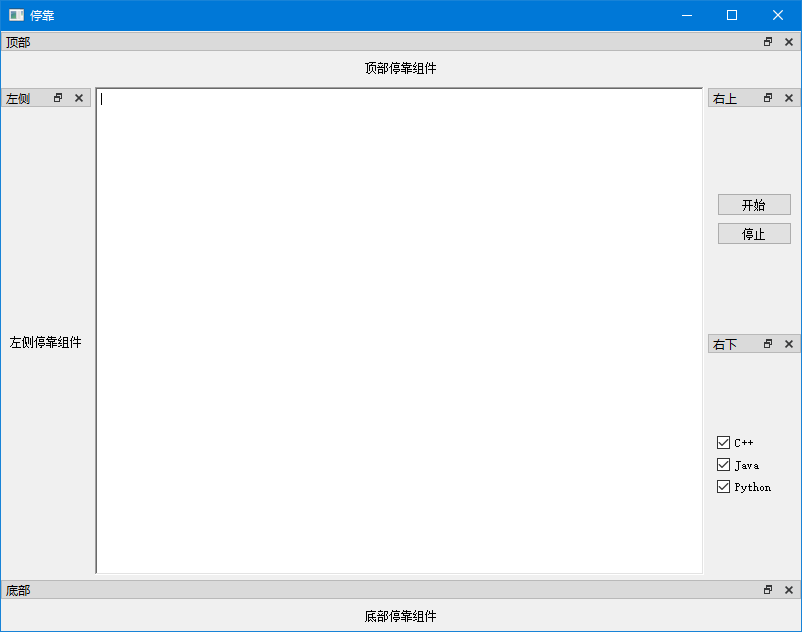Click the 顶部 dock title bar text
The image size is (802, 632).
[18, 42]
